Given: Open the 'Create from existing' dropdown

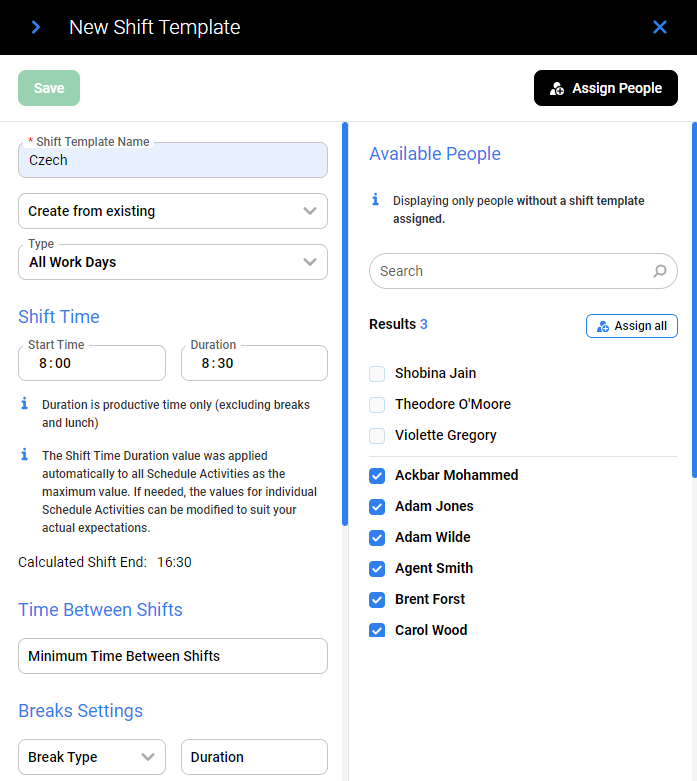Looking at the screenshot, I should click(x=173, y=211).
